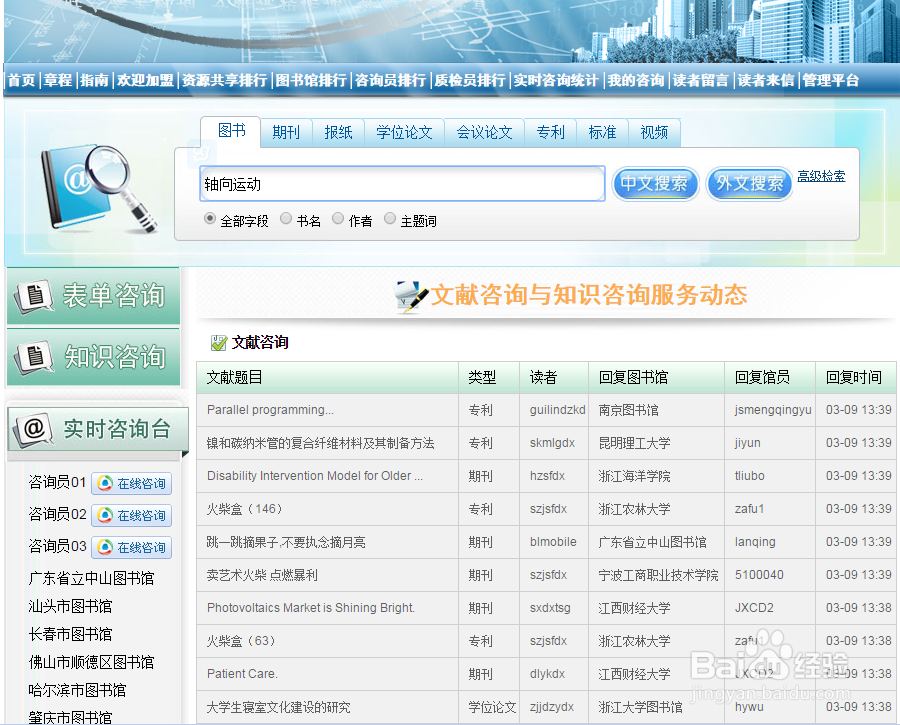Start 在线咨询 with 咨询员02

[131, 515]
